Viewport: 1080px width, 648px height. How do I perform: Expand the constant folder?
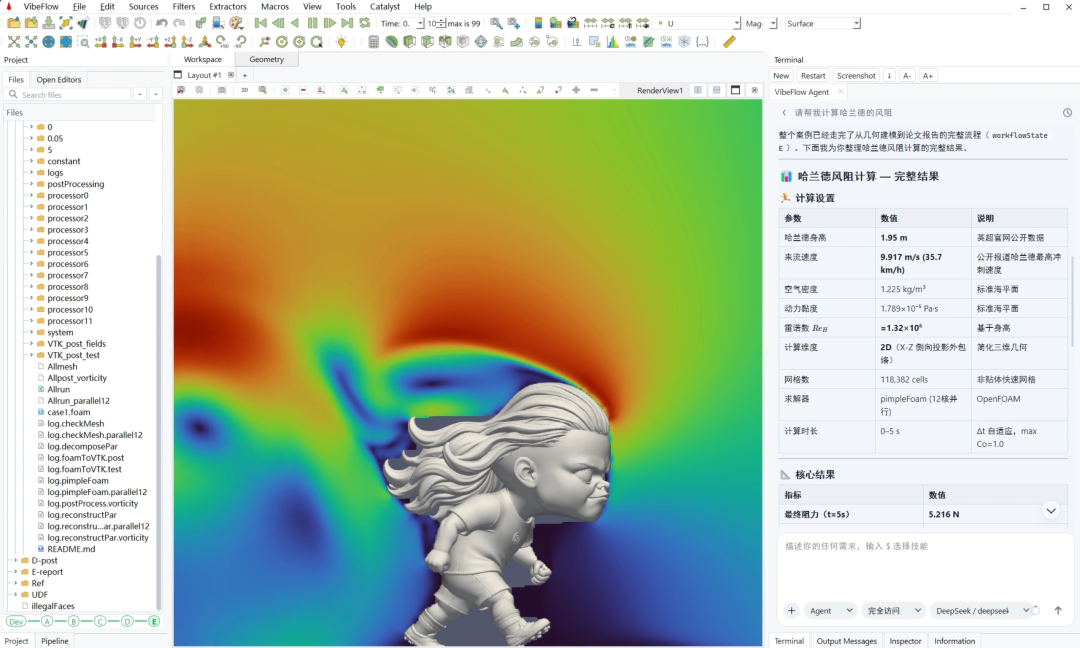point(31,161)
